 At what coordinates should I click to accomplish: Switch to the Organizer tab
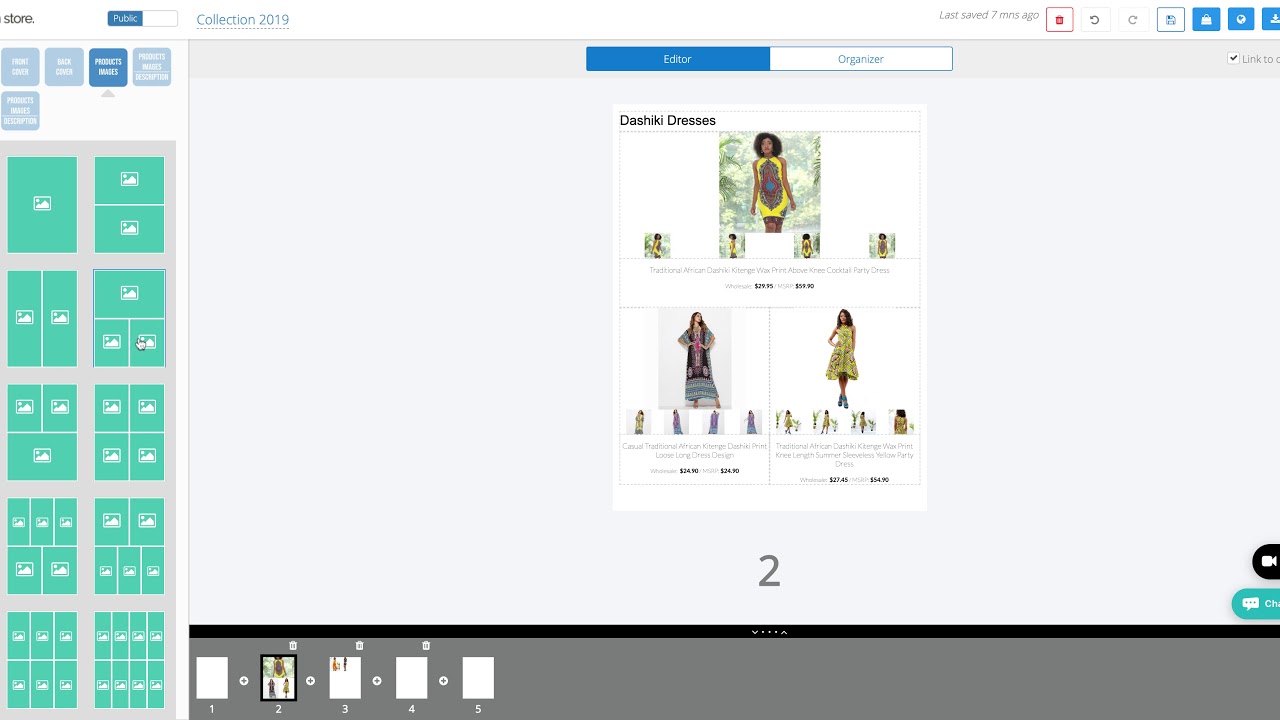[861, 59]
